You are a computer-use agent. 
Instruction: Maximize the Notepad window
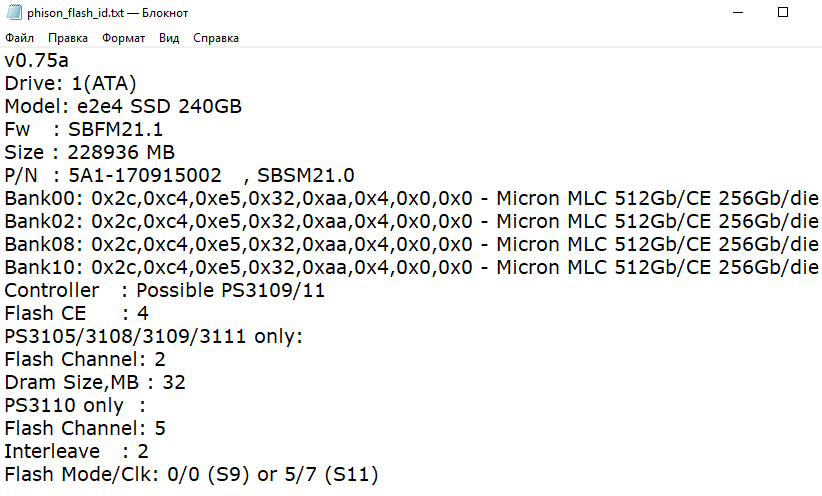(x=783, y=12)
